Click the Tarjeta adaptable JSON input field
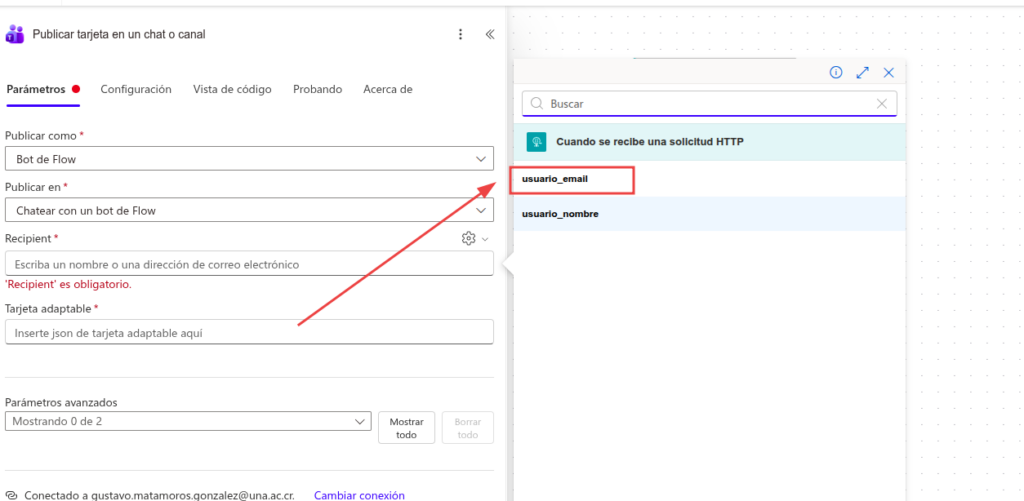 [249, 332]
